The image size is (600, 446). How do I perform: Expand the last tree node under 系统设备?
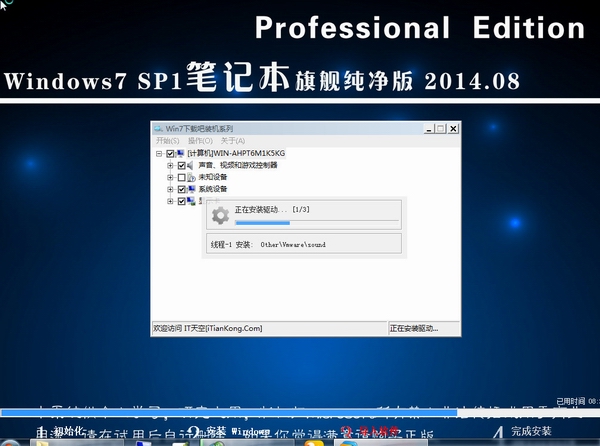(x=170, y=201)
